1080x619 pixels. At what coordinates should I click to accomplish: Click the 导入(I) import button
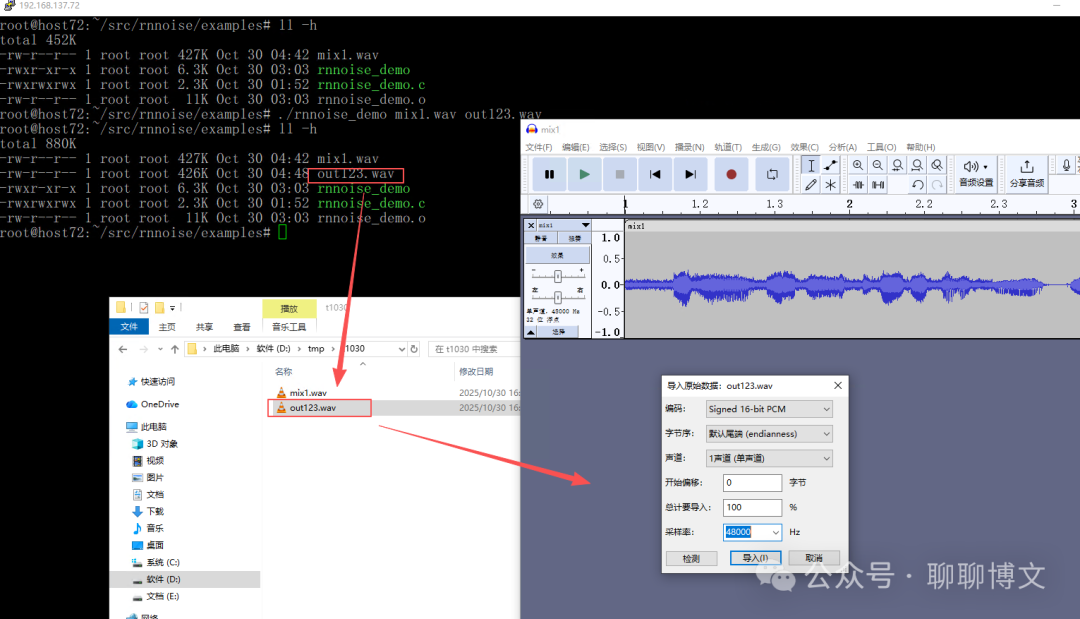756,558
